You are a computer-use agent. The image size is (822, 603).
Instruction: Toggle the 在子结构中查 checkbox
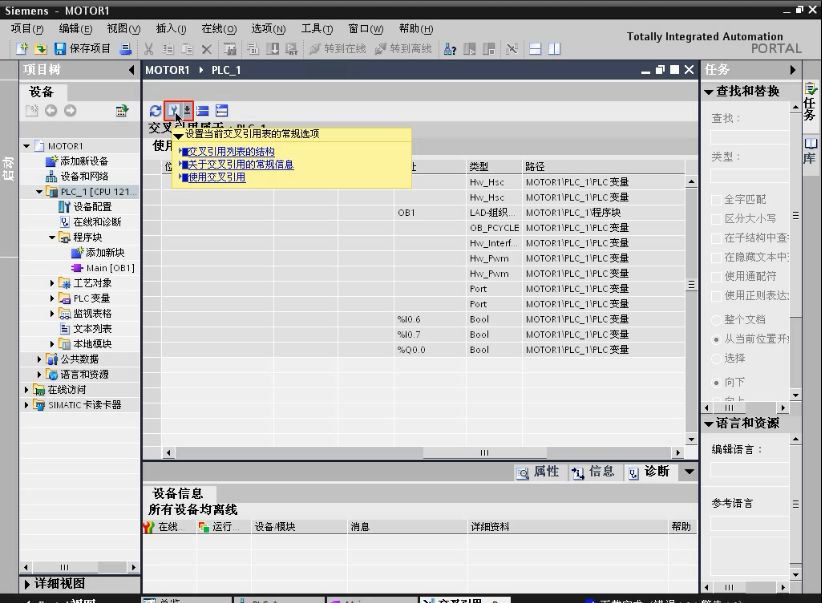click(716, 238)
